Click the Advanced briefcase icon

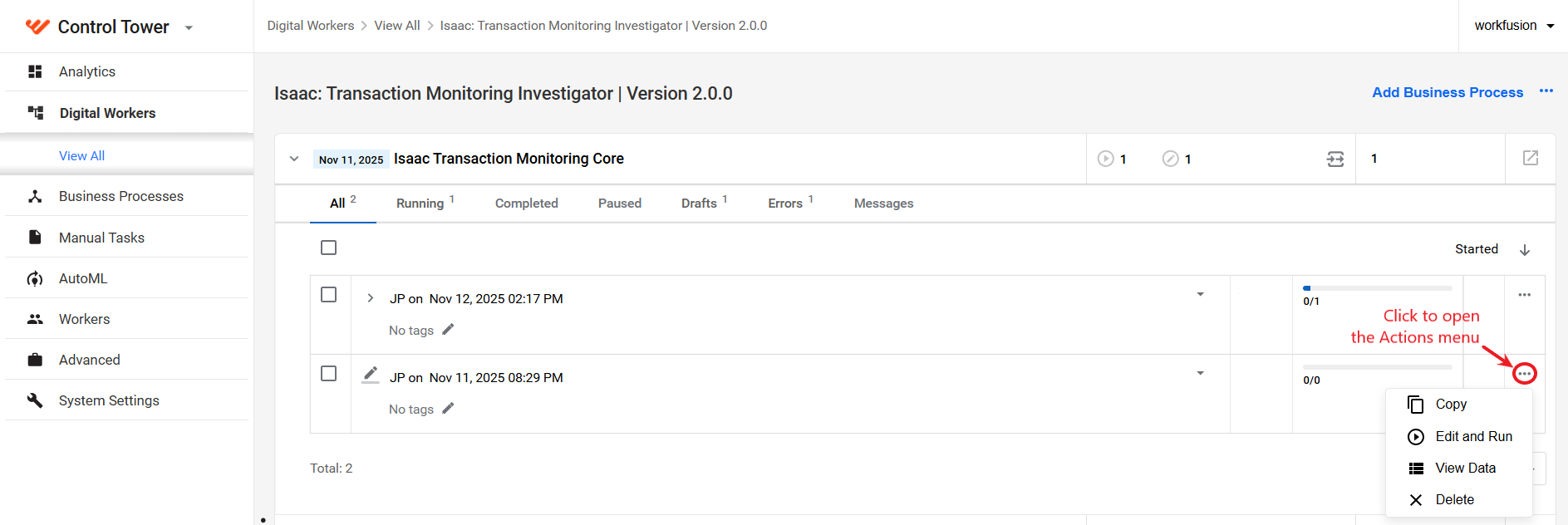coord(35,360)
